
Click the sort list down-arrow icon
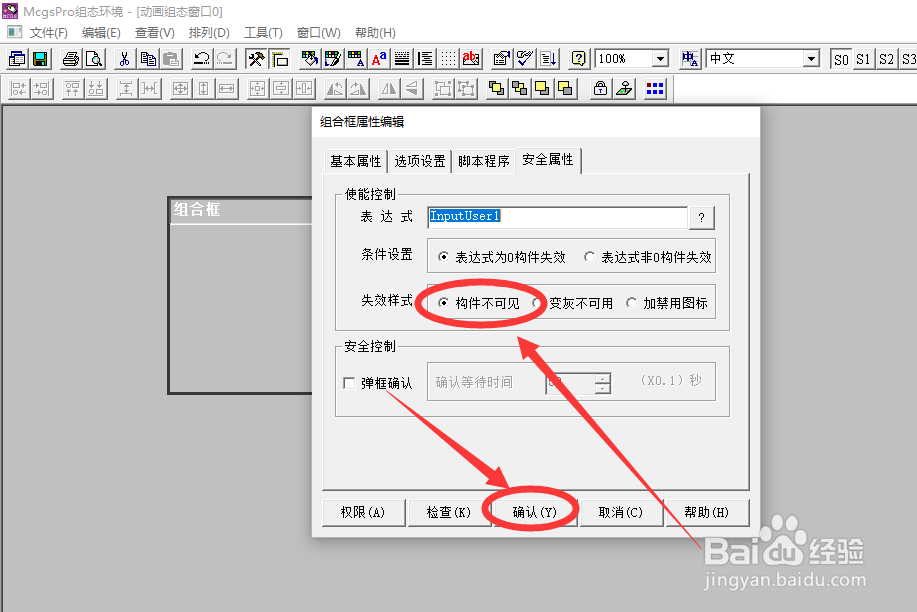pyautogui.click(x=548, y=59)
